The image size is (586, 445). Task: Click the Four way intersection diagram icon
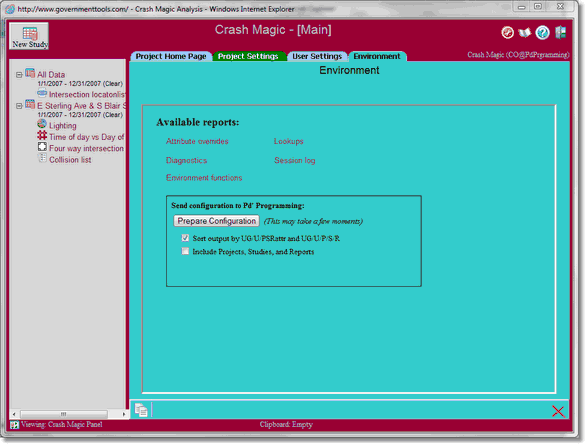click(42, 147)
